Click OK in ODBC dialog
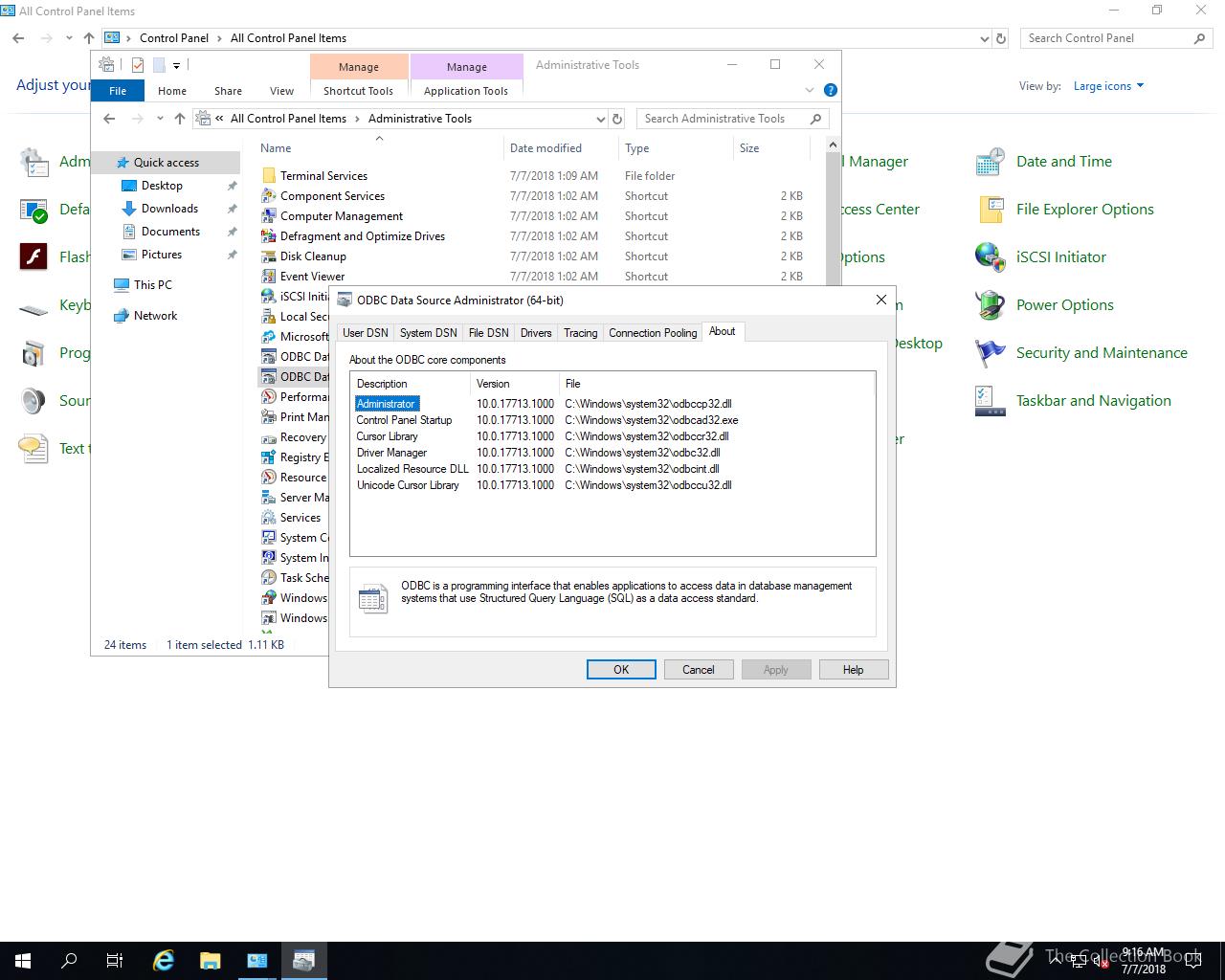 click(x=621, y=670)
